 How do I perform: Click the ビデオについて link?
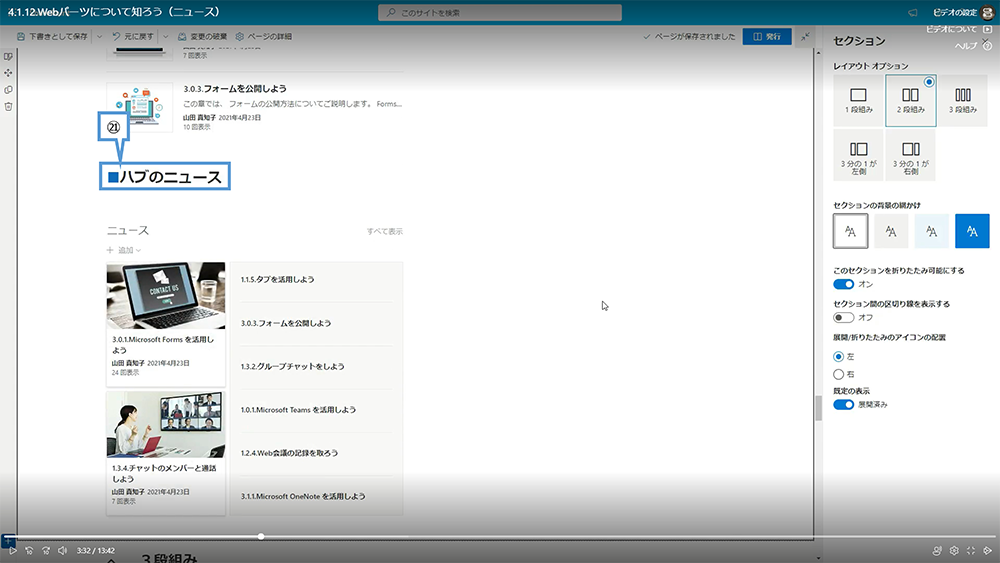pyautogui.click(x=951, y=29)
